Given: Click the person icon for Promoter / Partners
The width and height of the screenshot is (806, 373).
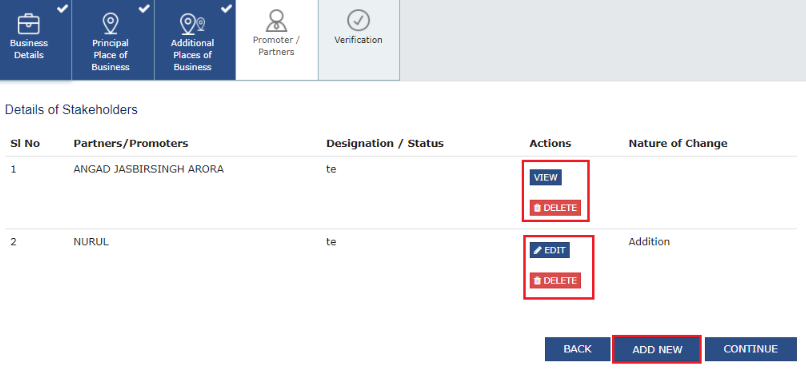Looking at the screenshot, I should click(x=276, y=21).
